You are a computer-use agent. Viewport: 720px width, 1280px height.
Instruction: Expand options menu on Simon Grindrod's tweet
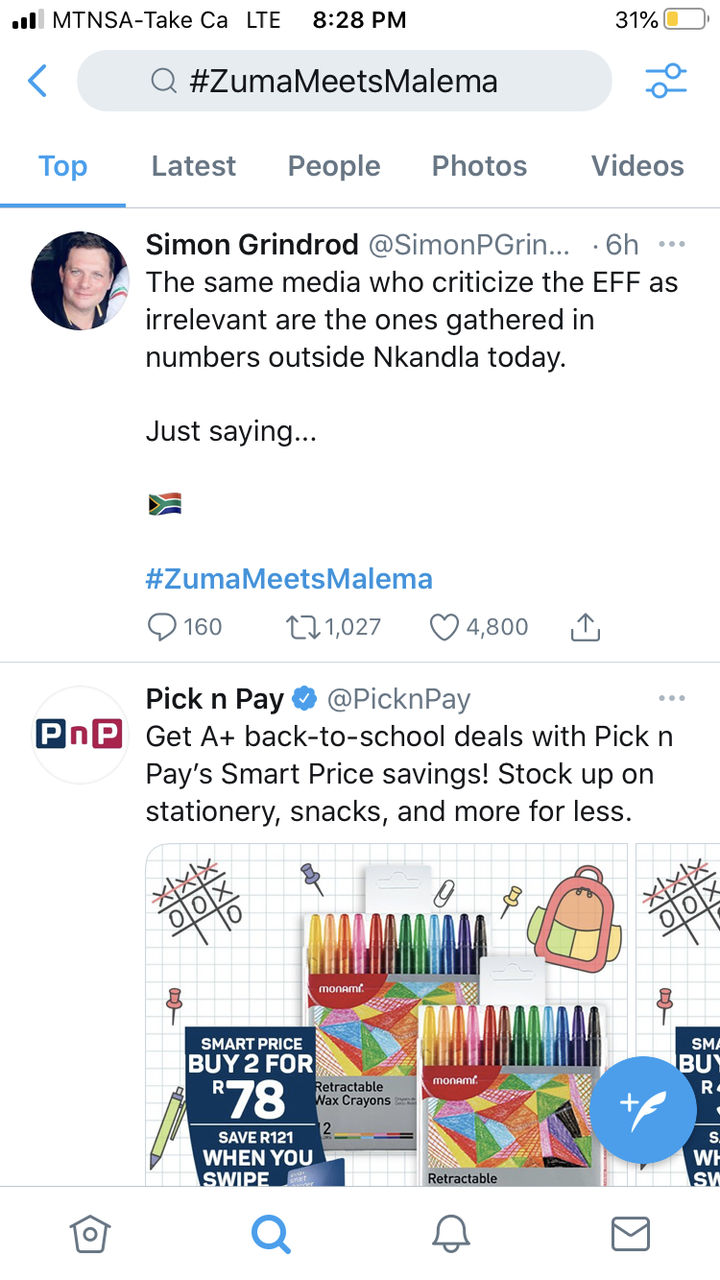(x=672, y=244)
